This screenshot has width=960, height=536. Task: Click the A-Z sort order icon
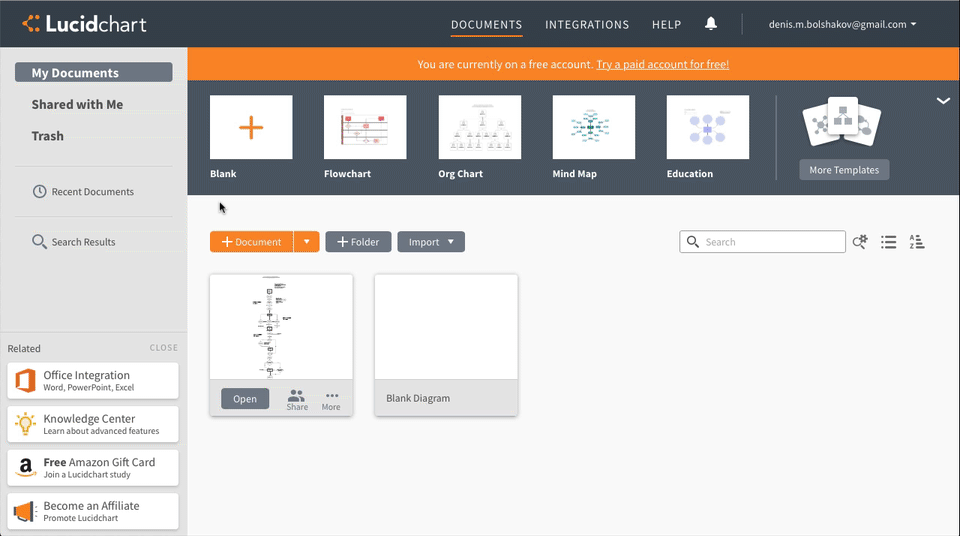(917, 242)
